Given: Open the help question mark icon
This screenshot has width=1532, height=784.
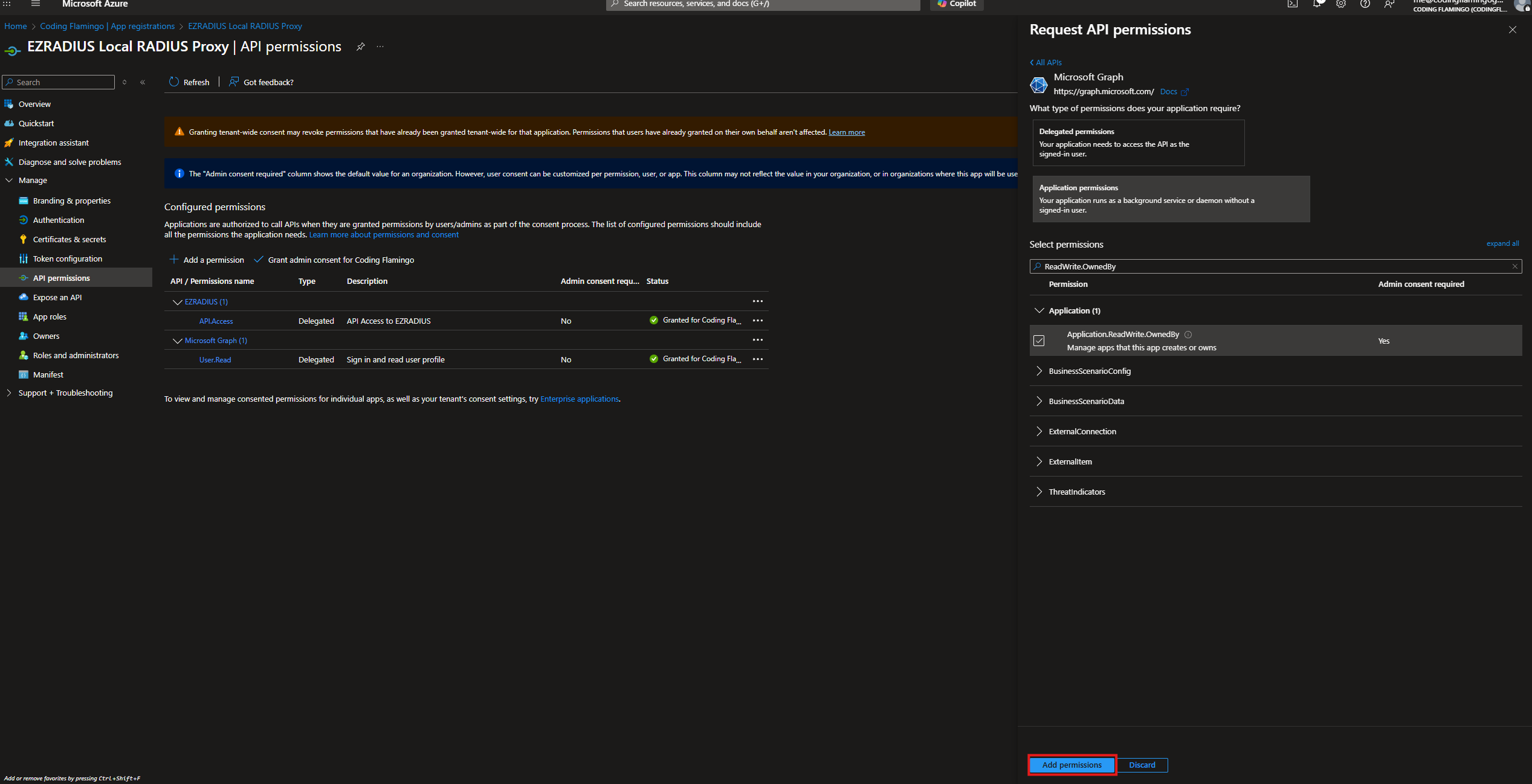Looking at the screenshot, I should [x=1365, y=4].
